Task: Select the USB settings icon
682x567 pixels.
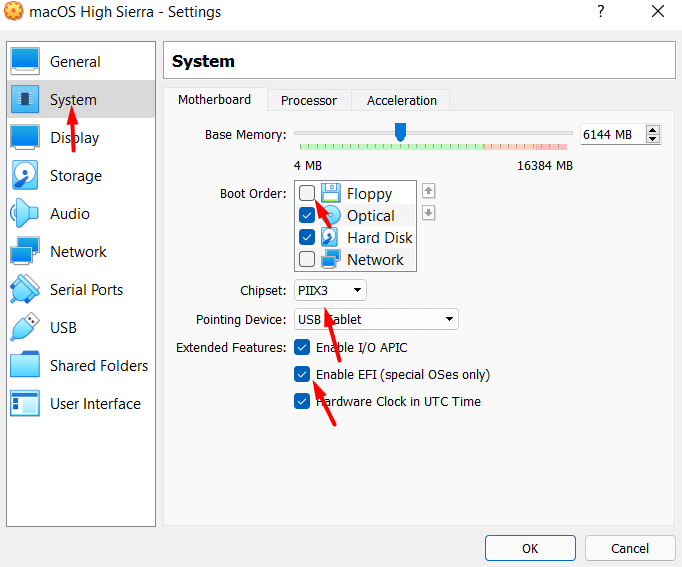Action: coord(25,328)
